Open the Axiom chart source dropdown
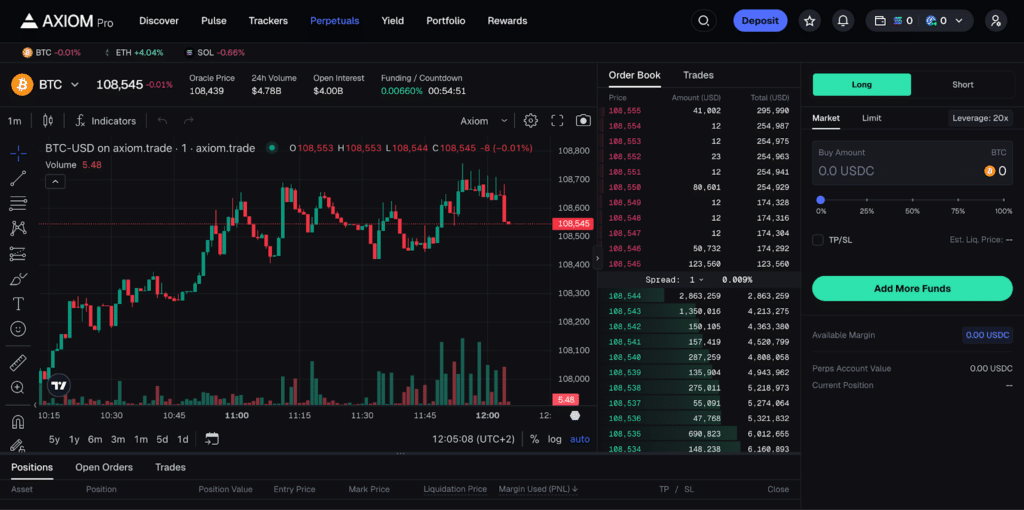Viewport: 1024px width, 510px height. [x=484, y=121]
